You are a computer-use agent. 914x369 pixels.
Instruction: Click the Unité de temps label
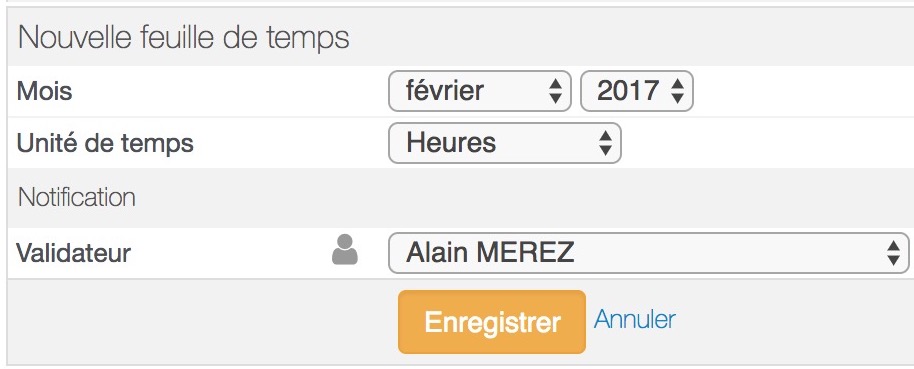click(x=105, y=143)
